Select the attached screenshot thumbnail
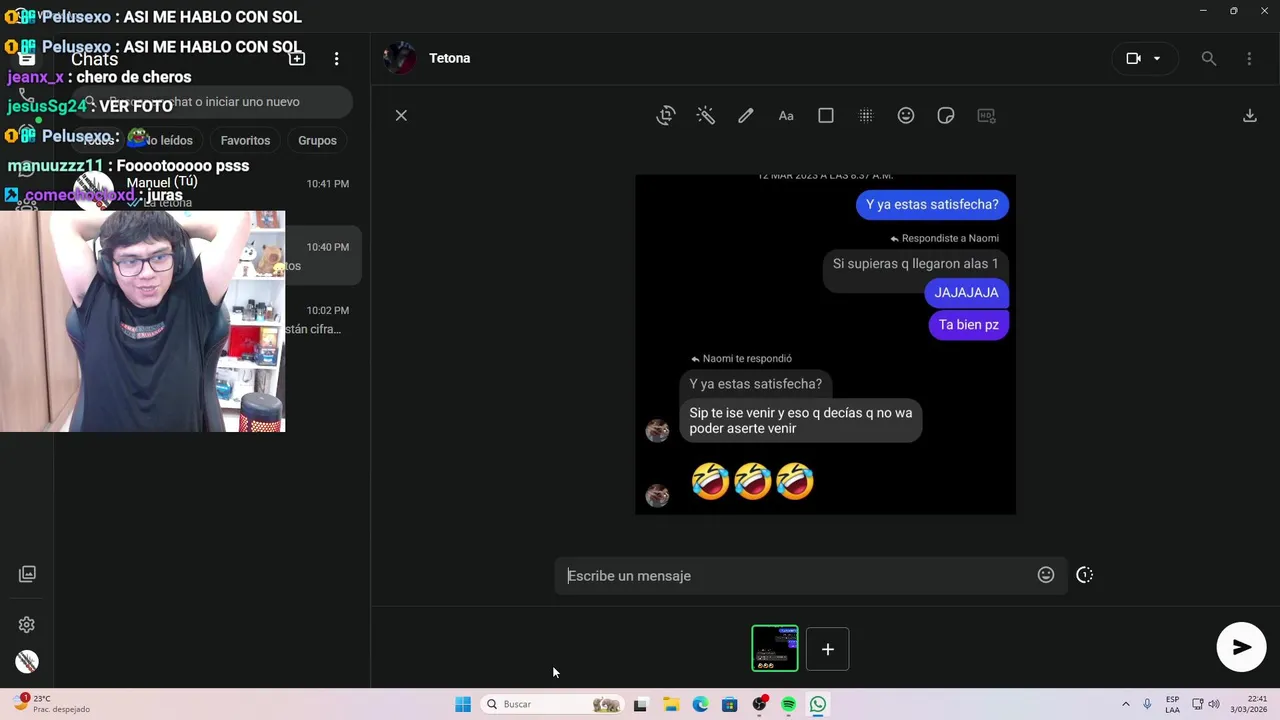Viewport: 1280px width, 720px height. (775, 648)
